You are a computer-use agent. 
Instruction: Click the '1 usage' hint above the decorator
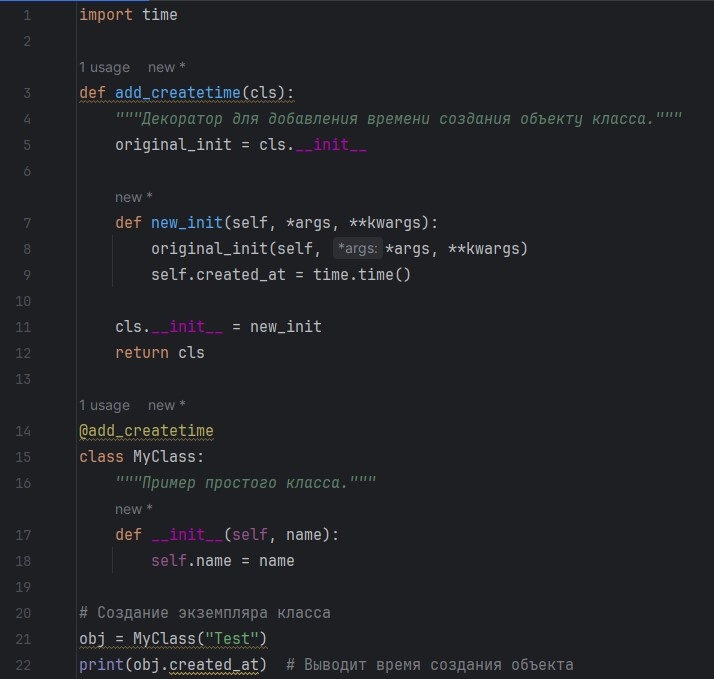click(x=104, y=405)
